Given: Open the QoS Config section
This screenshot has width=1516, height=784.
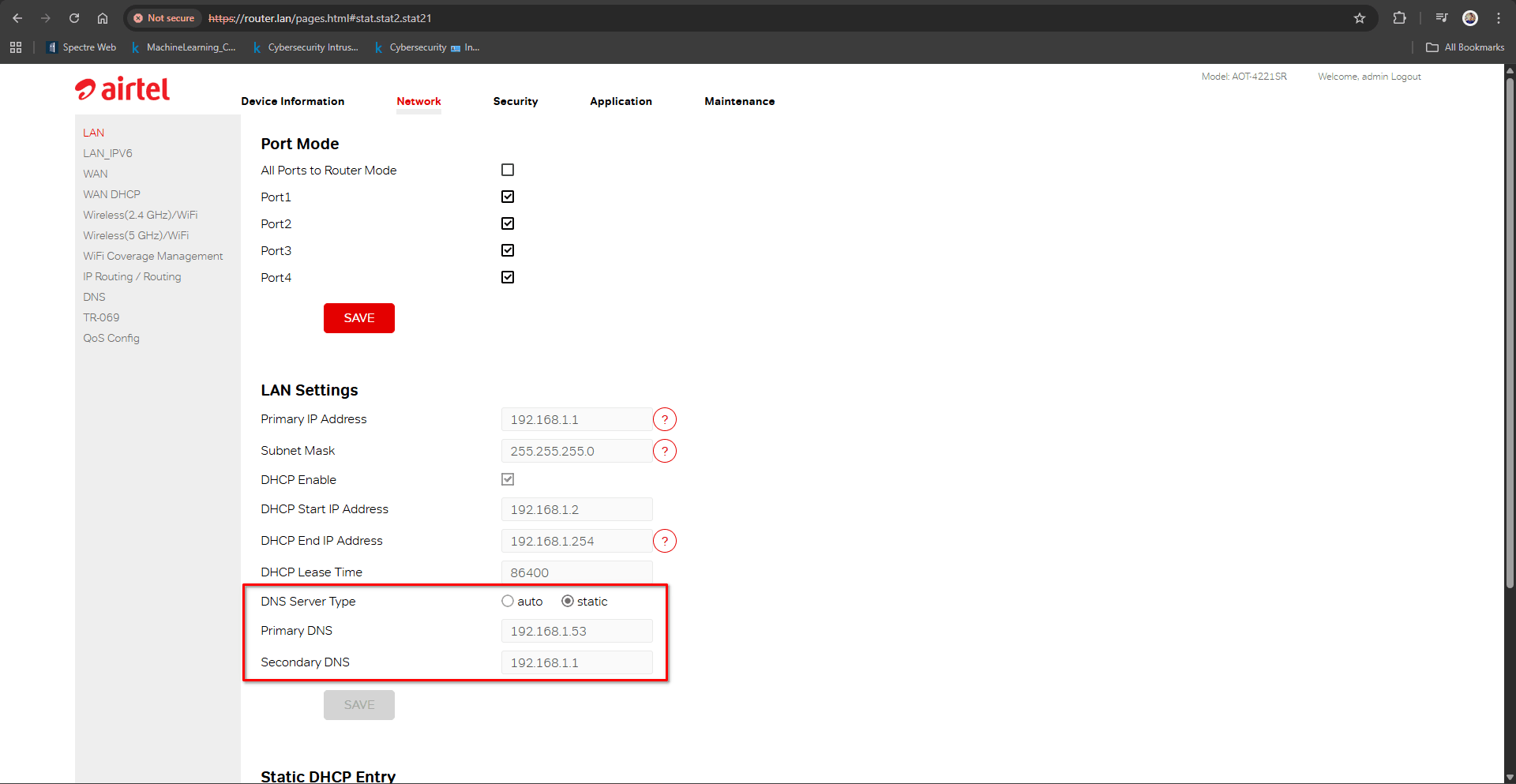Looking at the screenshot, I should (111, 337).
